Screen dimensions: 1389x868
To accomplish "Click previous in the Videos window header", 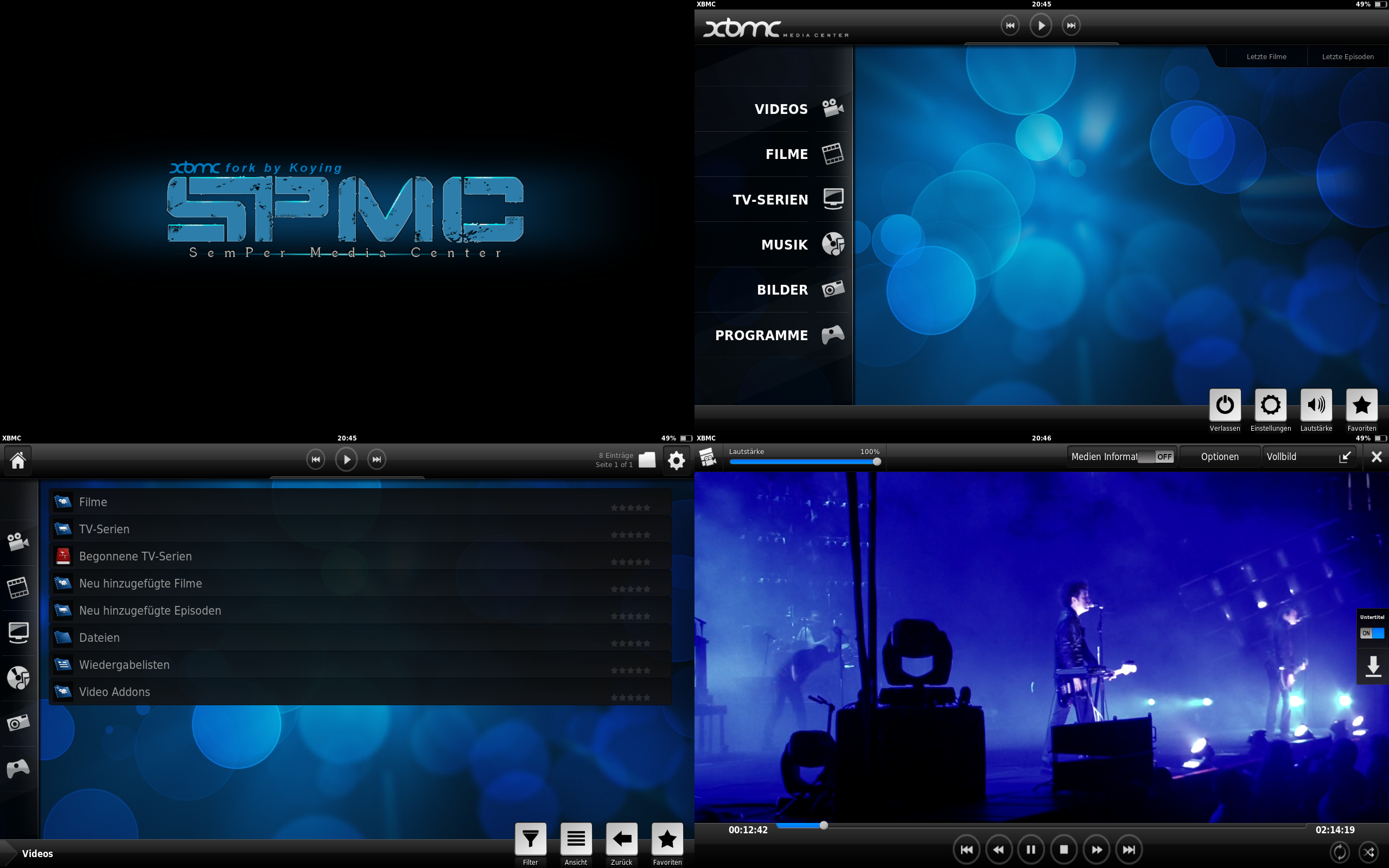I will pos(316,459).
